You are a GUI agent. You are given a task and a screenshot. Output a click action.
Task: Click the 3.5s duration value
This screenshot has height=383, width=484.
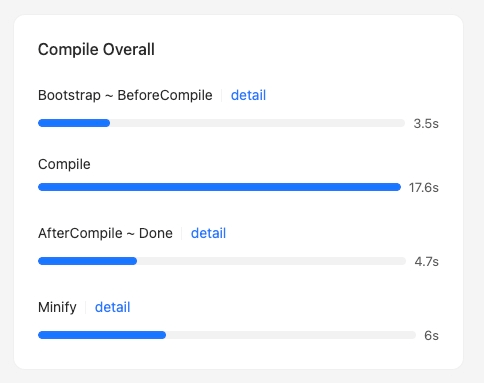click(426, 124)
